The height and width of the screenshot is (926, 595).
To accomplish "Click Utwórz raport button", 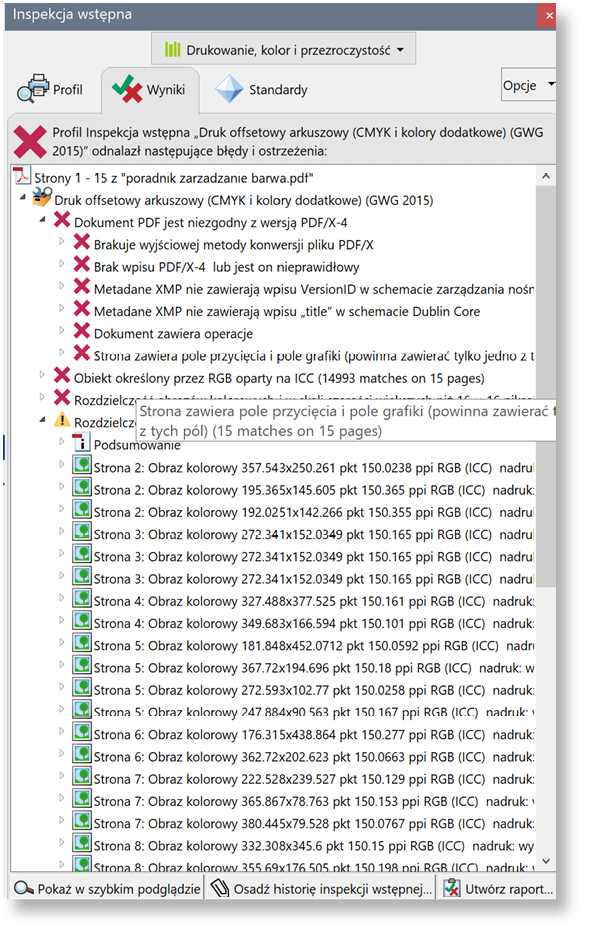I will (x=499, y=888).
